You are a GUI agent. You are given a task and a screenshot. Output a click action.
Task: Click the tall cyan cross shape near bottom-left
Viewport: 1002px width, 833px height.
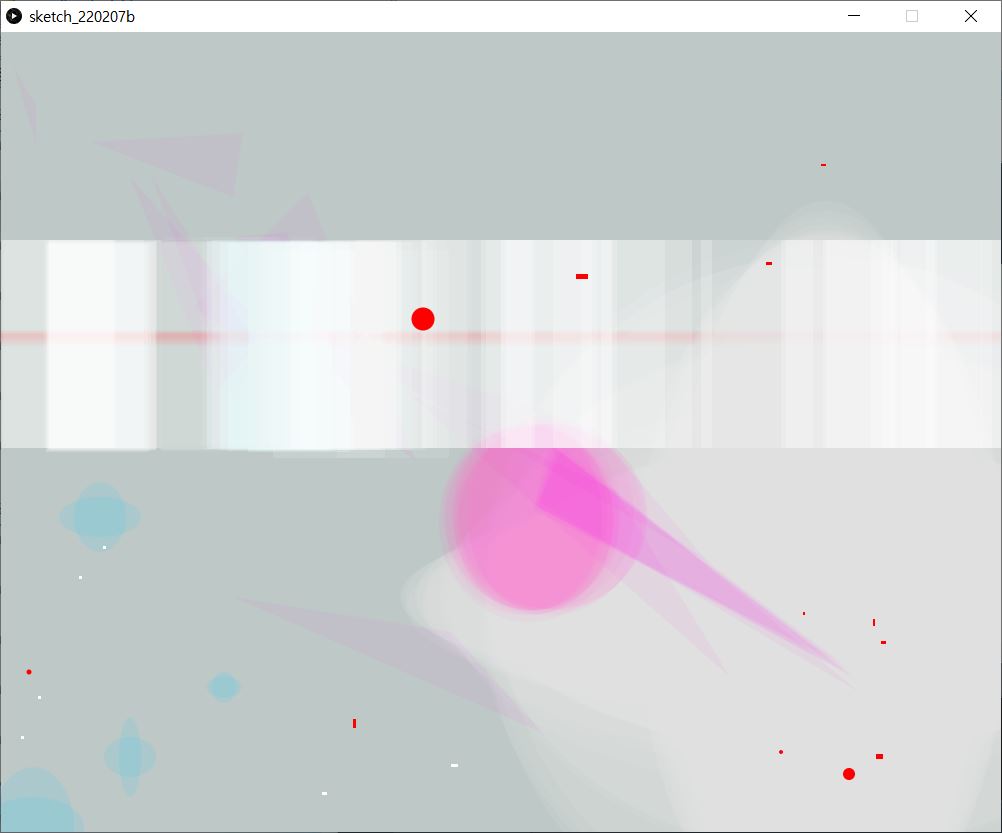130,756
